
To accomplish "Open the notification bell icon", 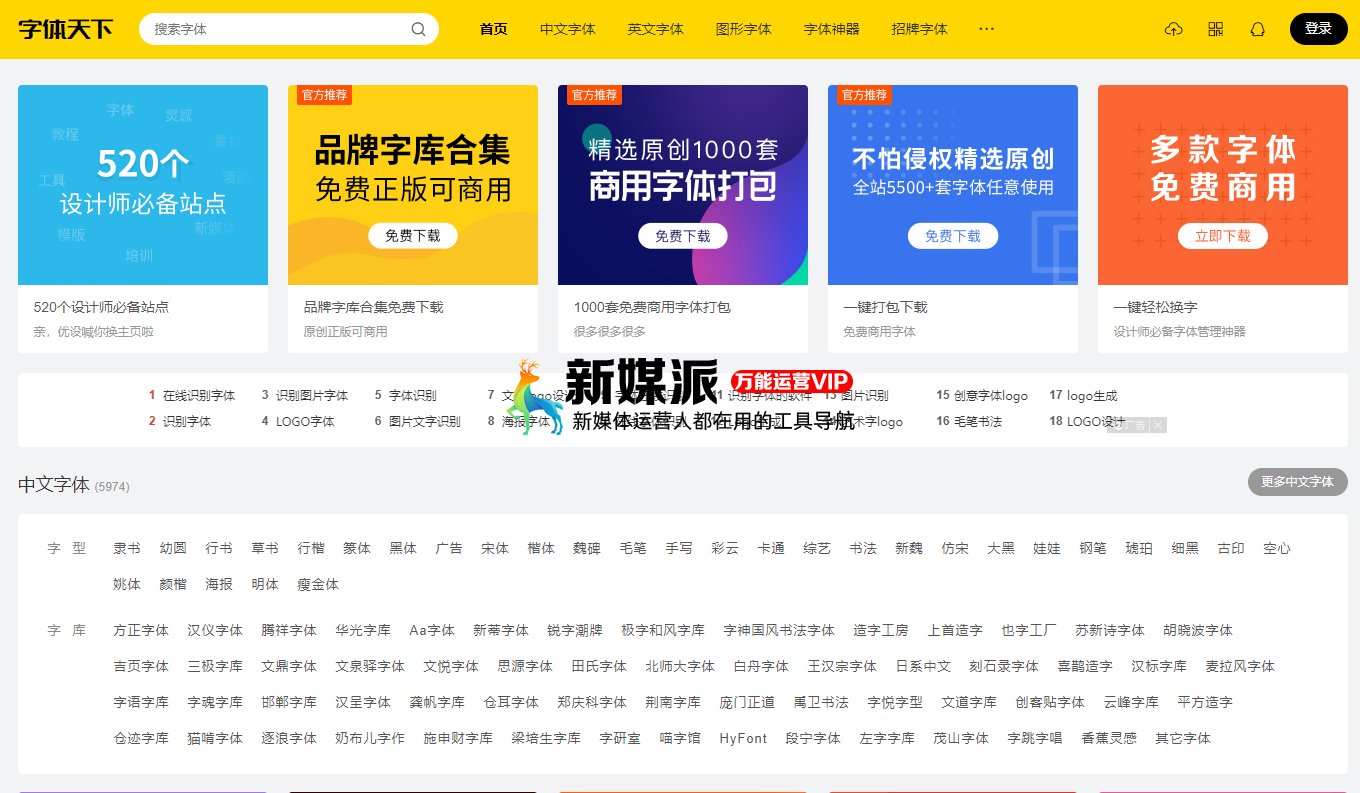I will (x=1258, y=29).
